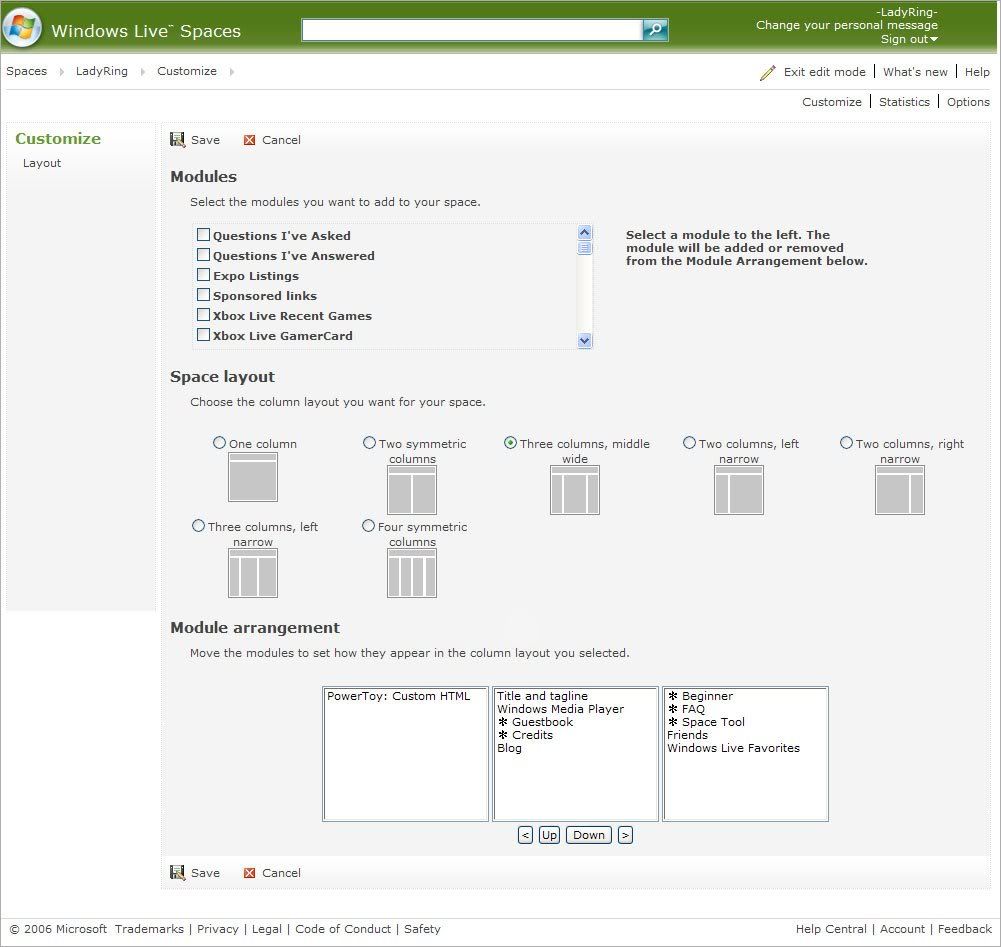Click the top Cancel red X icon

pyautogui.click(x=249, y=140)
